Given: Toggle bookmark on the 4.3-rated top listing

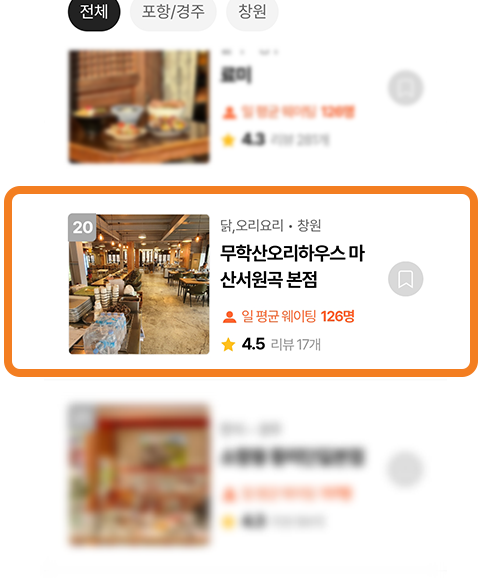Looking at the screenshot, I should point(406,88).
